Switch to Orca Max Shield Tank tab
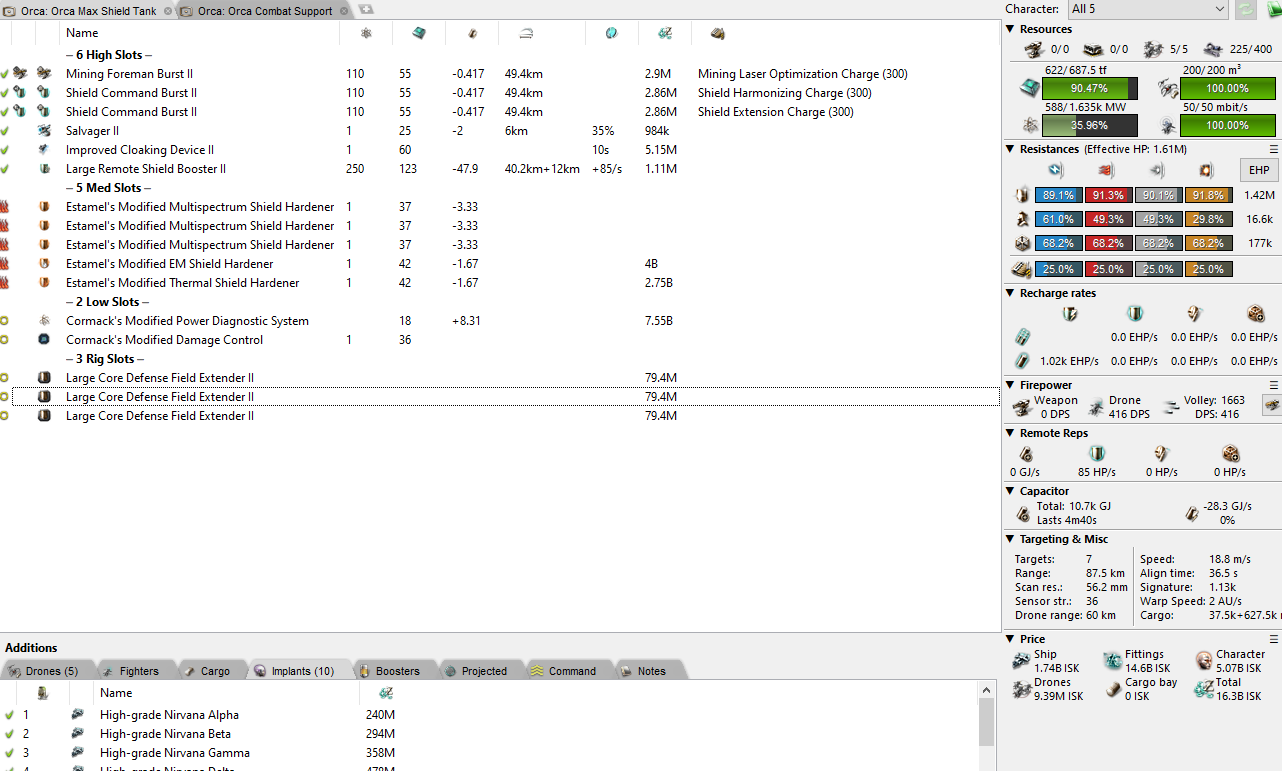1282x771 pixels. pos(88,11)
